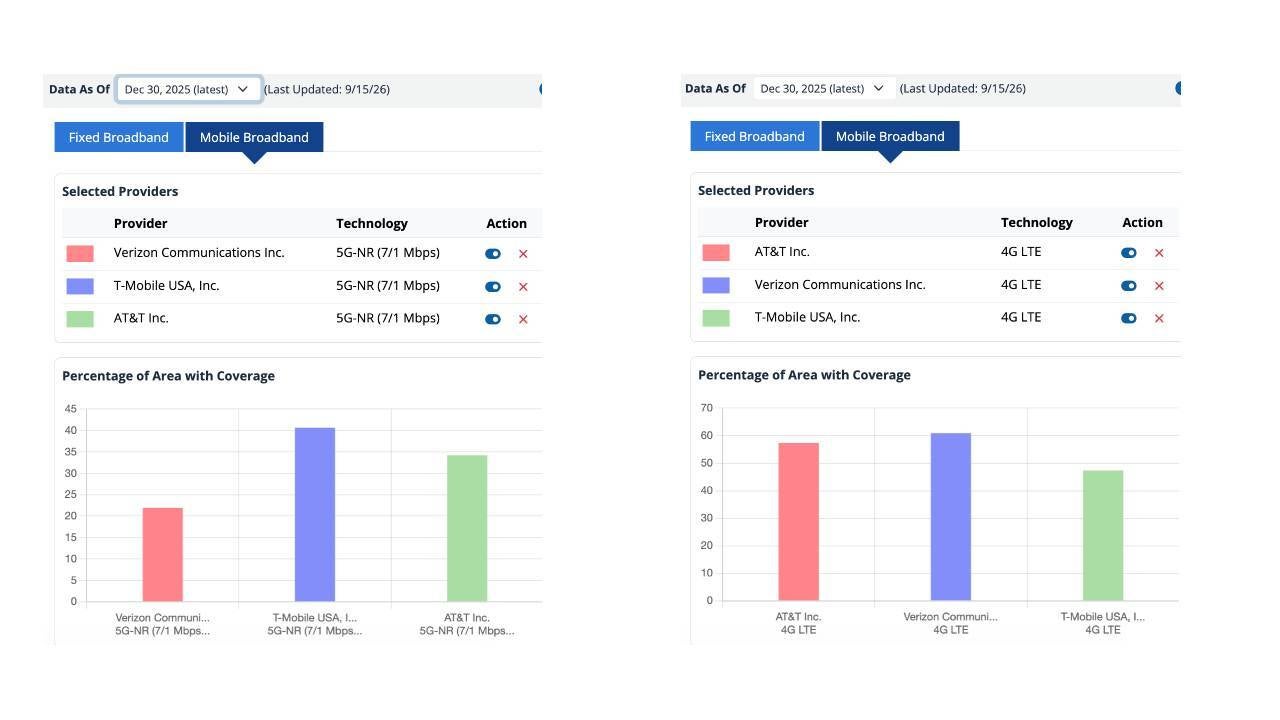Toggle AT&T 4G LTE coverage visibility switch
The height and width of the screenshot is (720, 1280).
coord(1129,253)
